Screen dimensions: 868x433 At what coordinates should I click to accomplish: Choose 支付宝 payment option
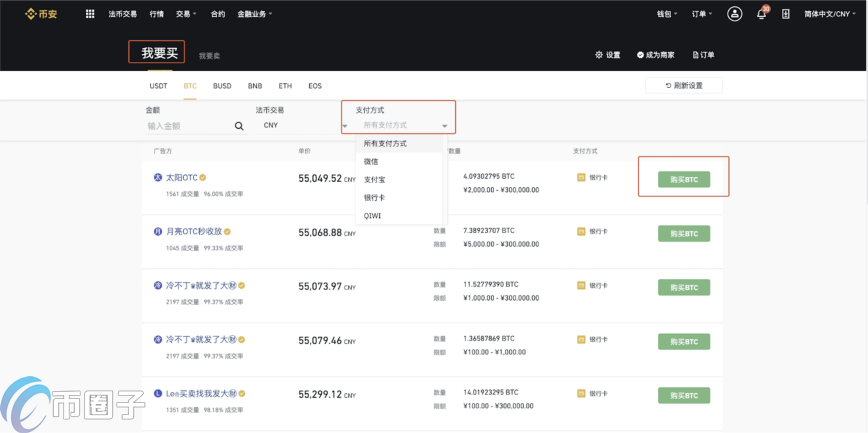coord(399,179)
